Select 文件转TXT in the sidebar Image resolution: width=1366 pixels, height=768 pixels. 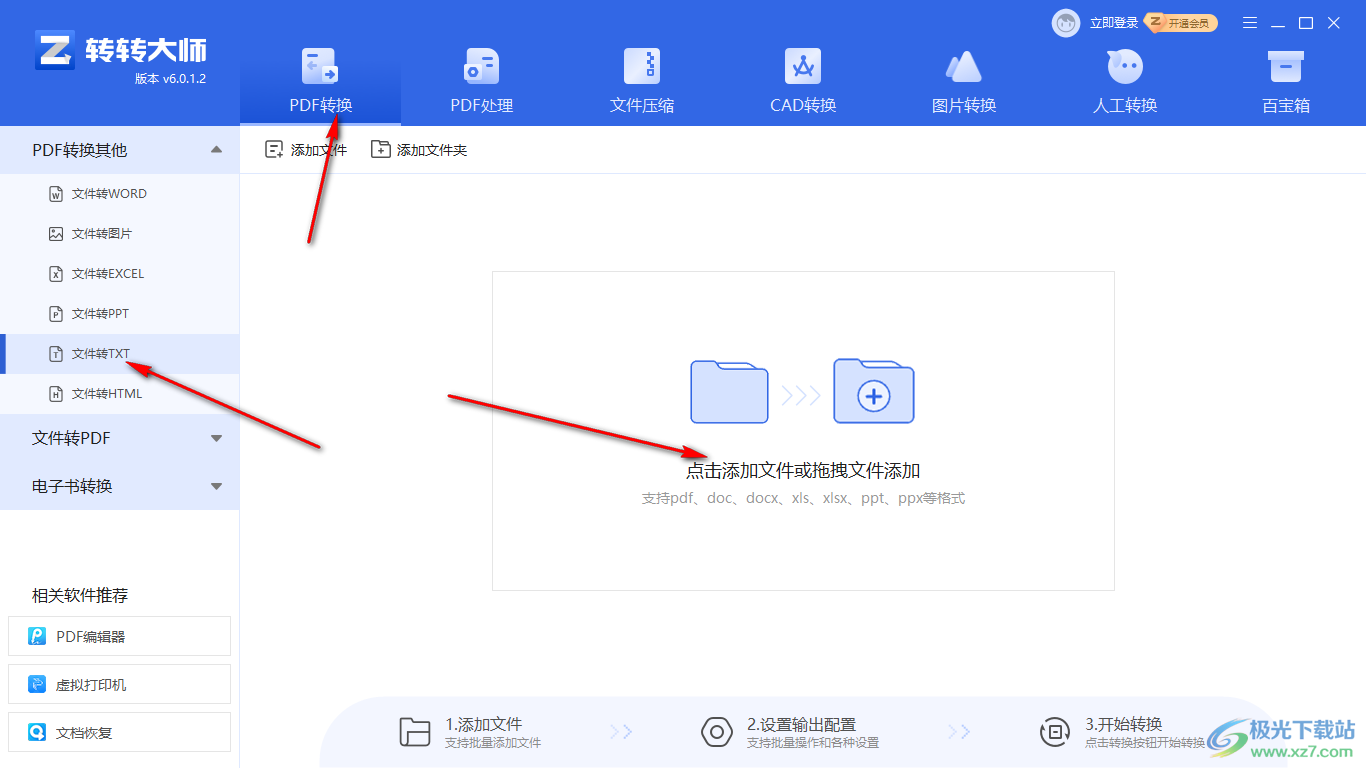click(x=120, y=354)
